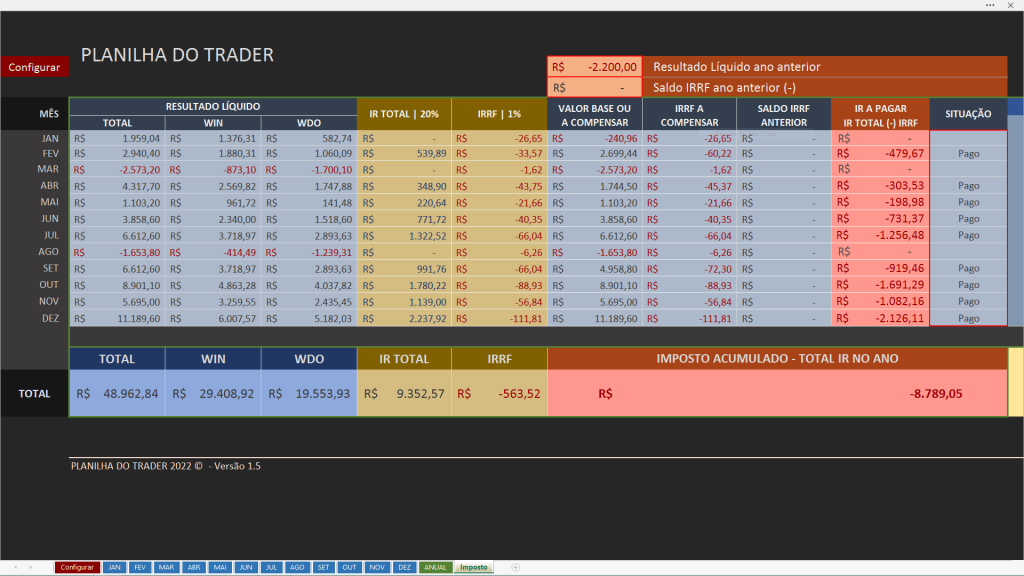
Task: Select the accumulated tax total -8.789,05
Action: click(935, 394)
